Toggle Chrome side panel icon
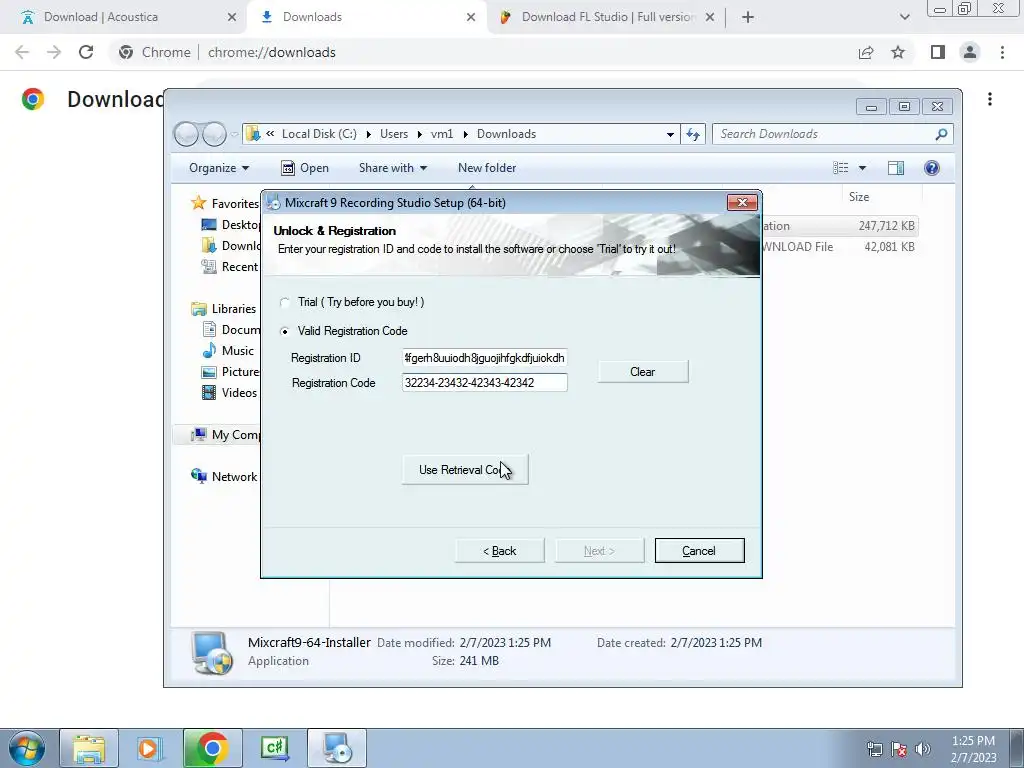The width and height of the screenshot is (1024, 768). (x=938, y=52)
